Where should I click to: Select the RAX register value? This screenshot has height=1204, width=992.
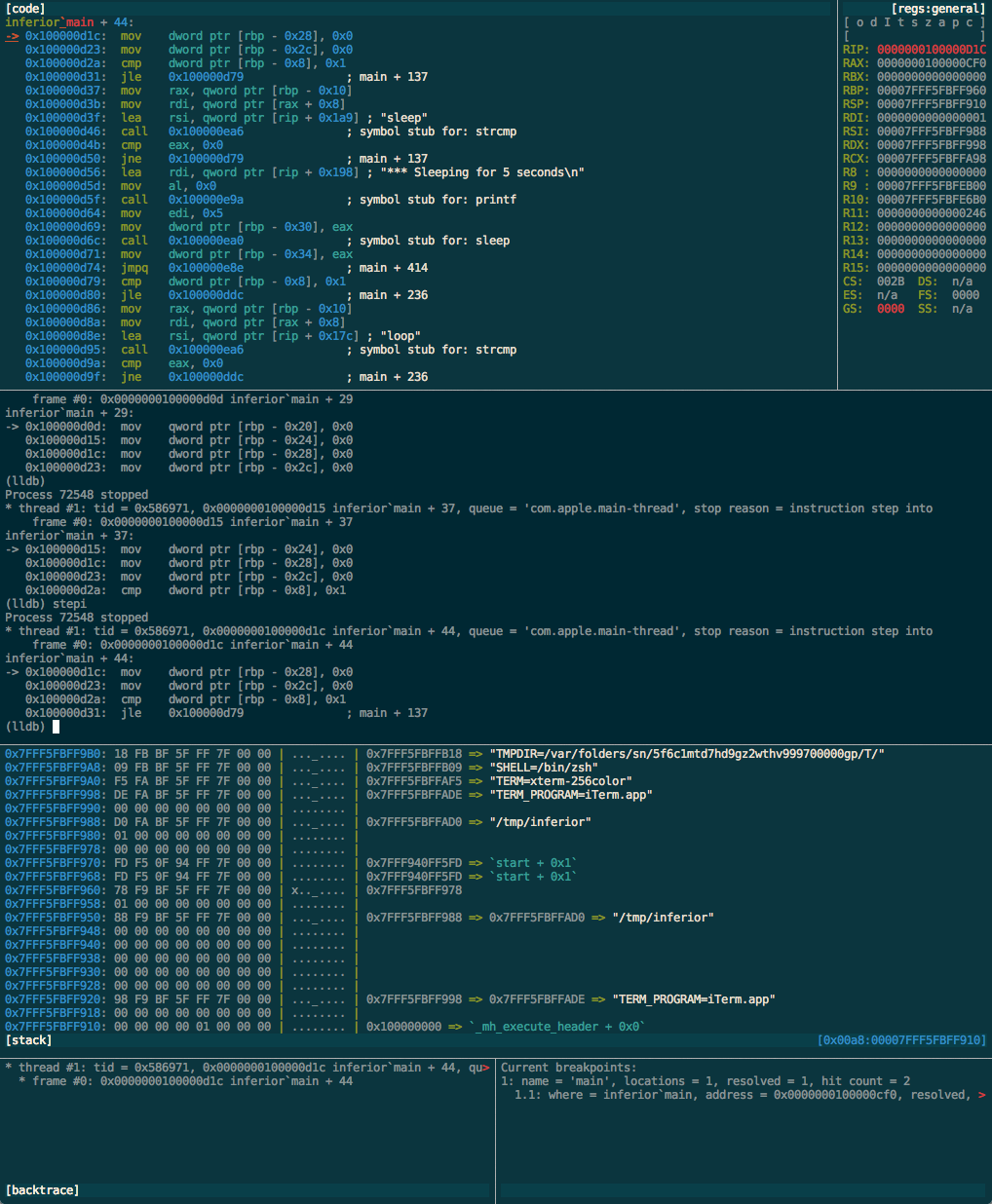pos(931,63)
